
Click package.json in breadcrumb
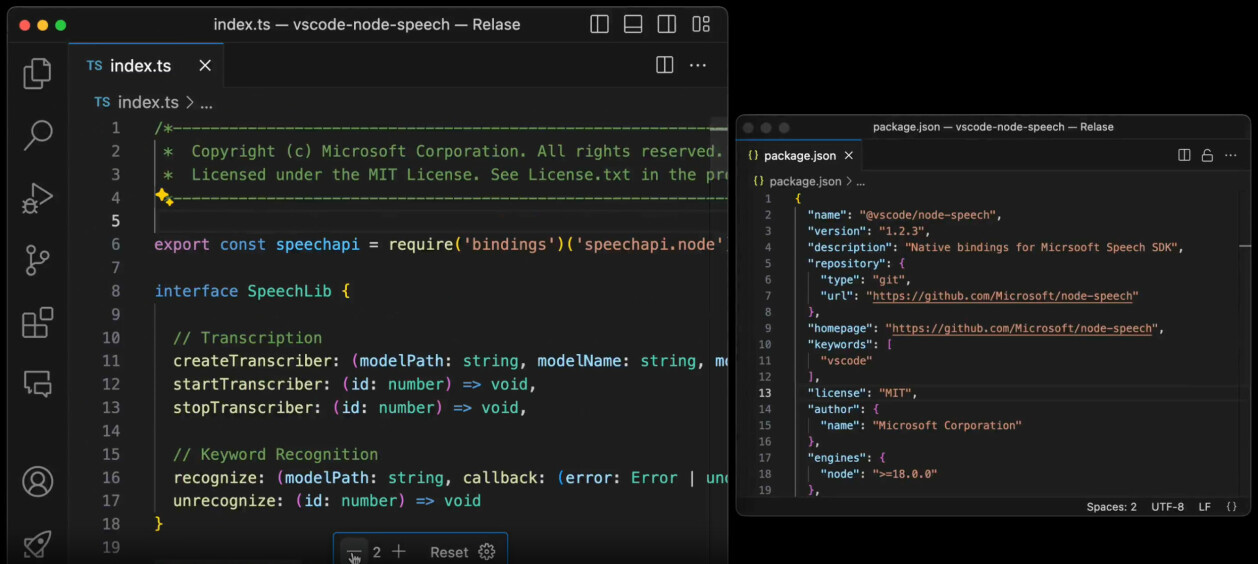pyautogui.click(x=805, y=182)
